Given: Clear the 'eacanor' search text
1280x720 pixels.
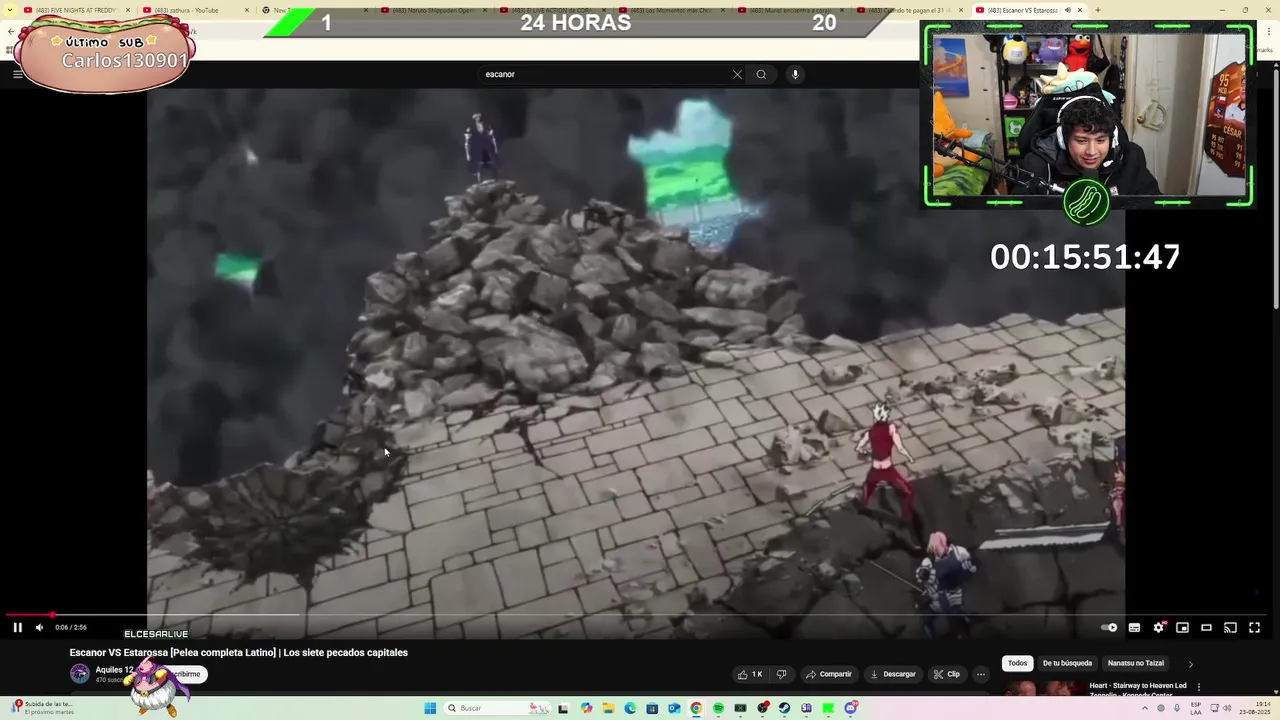Looking at the screenshot, I should [x=737, y=74].
